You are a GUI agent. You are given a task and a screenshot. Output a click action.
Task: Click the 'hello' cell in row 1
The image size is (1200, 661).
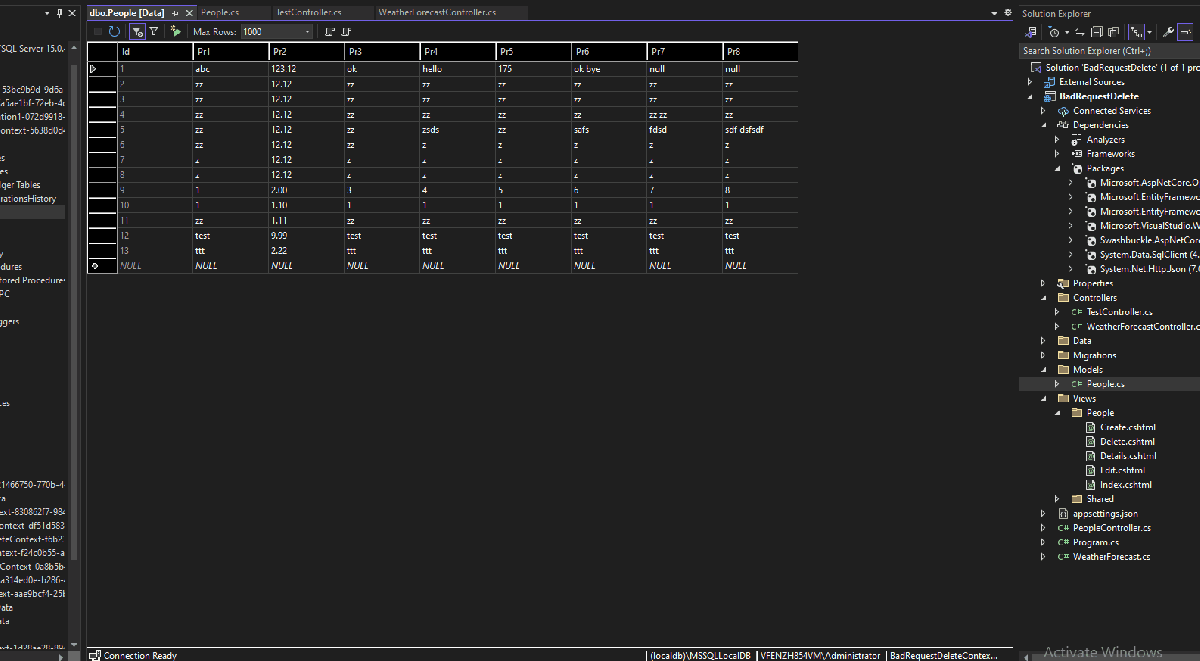(x=456, y=69)
